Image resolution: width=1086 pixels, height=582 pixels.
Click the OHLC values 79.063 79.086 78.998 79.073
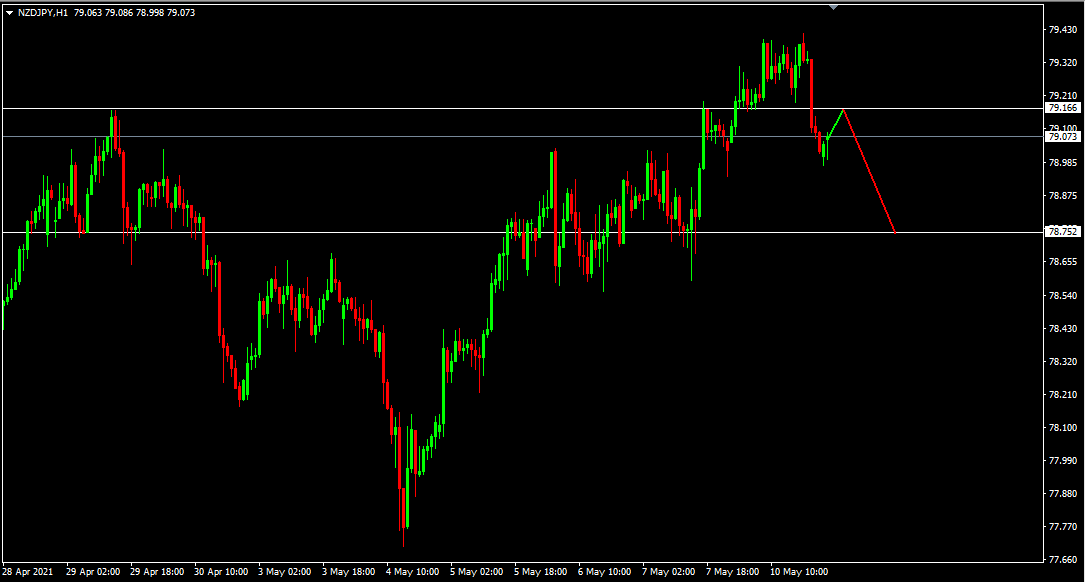click(134, 12)
